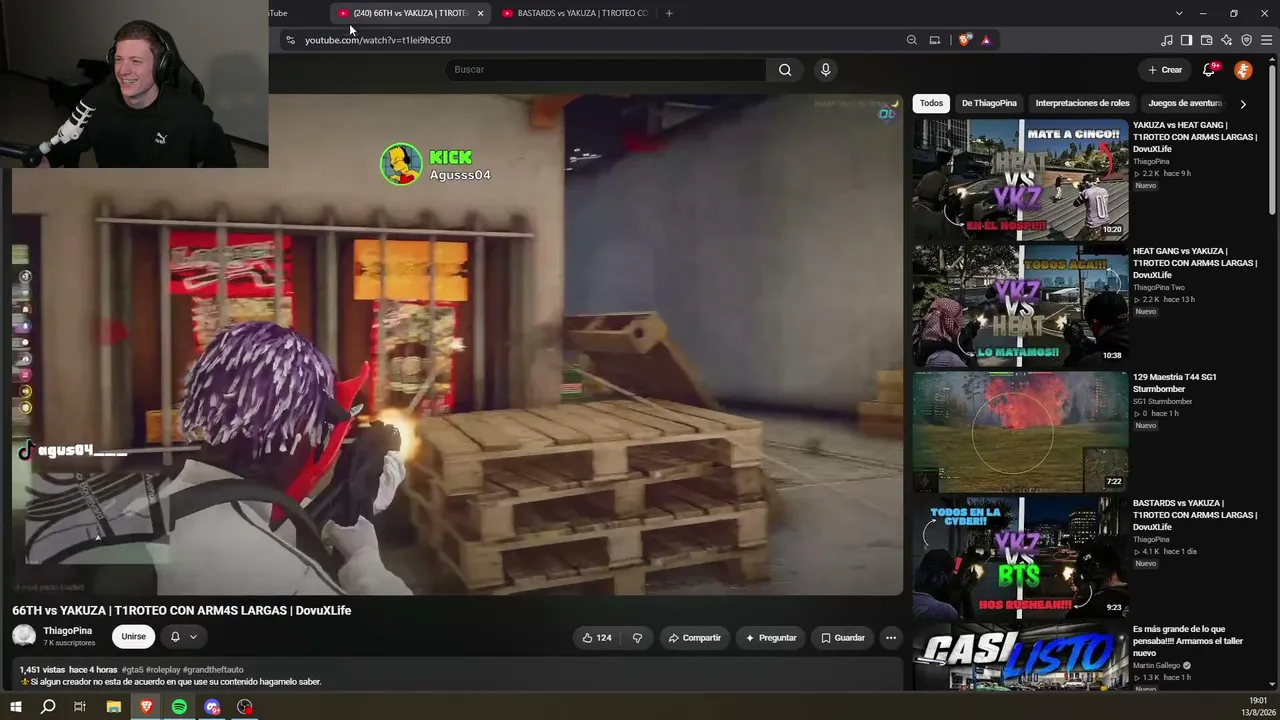Open the ThiagoPina channel name link
This screenshot has height=720, width=1280.
coord(68,631)
